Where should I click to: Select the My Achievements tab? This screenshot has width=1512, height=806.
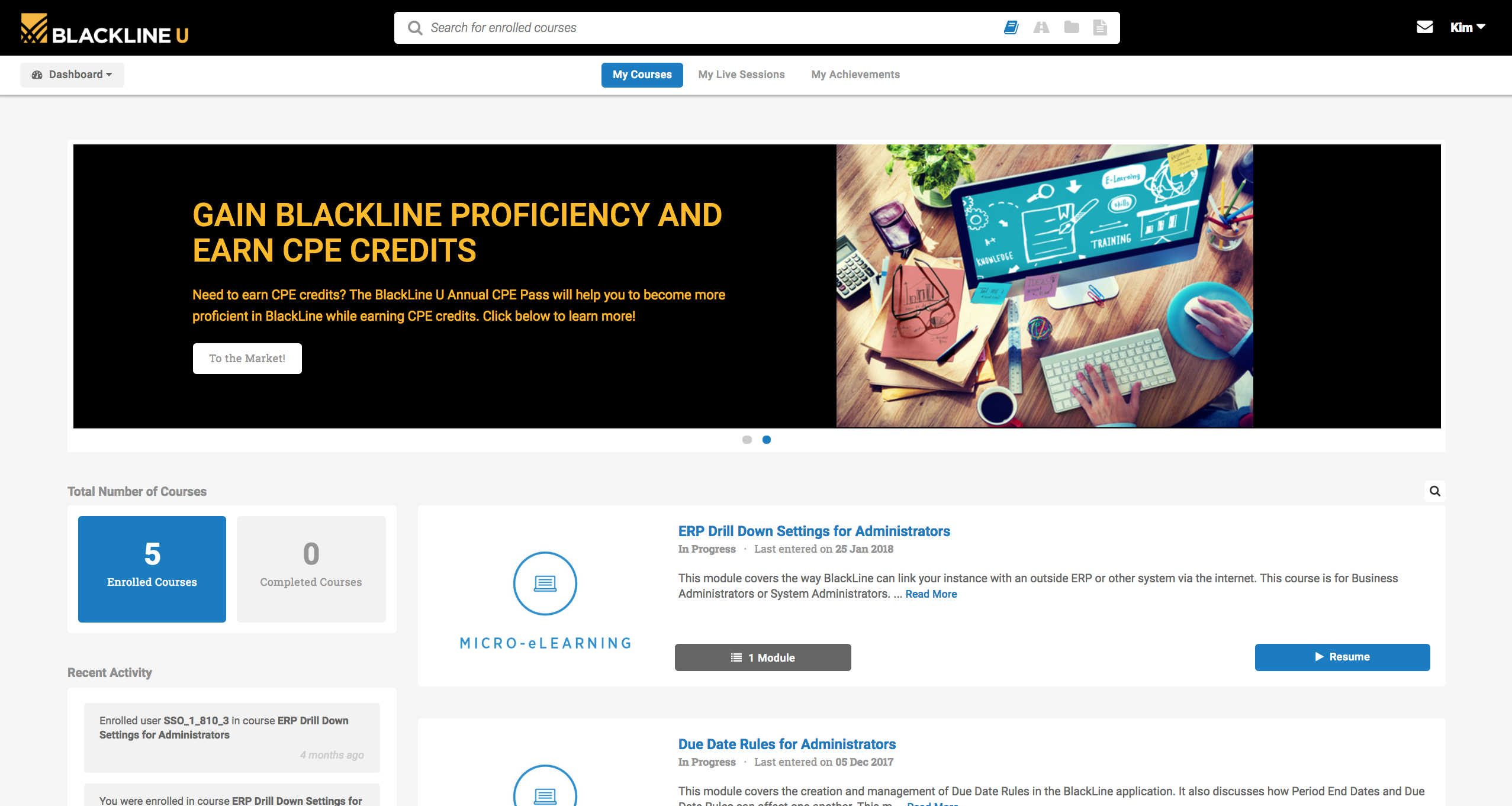[855, 74]
